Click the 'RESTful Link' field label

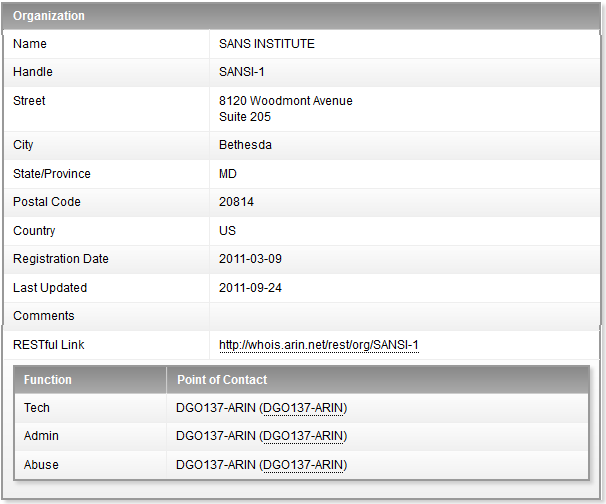pyautogui.click(x=49, y=345)
